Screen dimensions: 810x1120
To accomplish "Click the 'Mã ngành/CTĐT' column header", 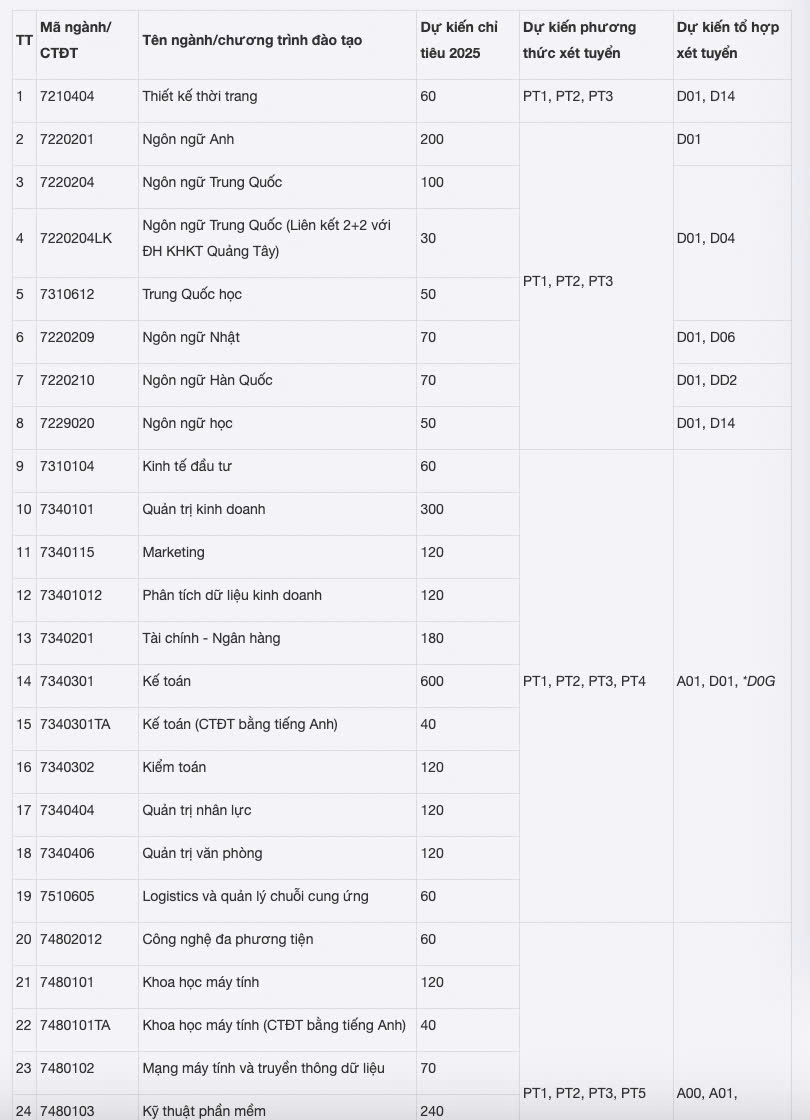I will (x=76, y=40).
